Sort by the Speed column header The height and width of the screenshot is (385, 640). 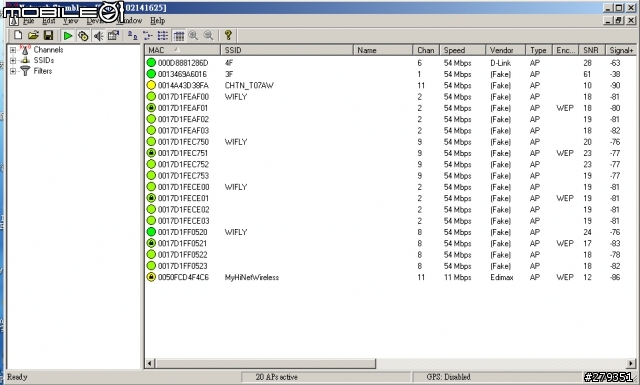[462, 50]
